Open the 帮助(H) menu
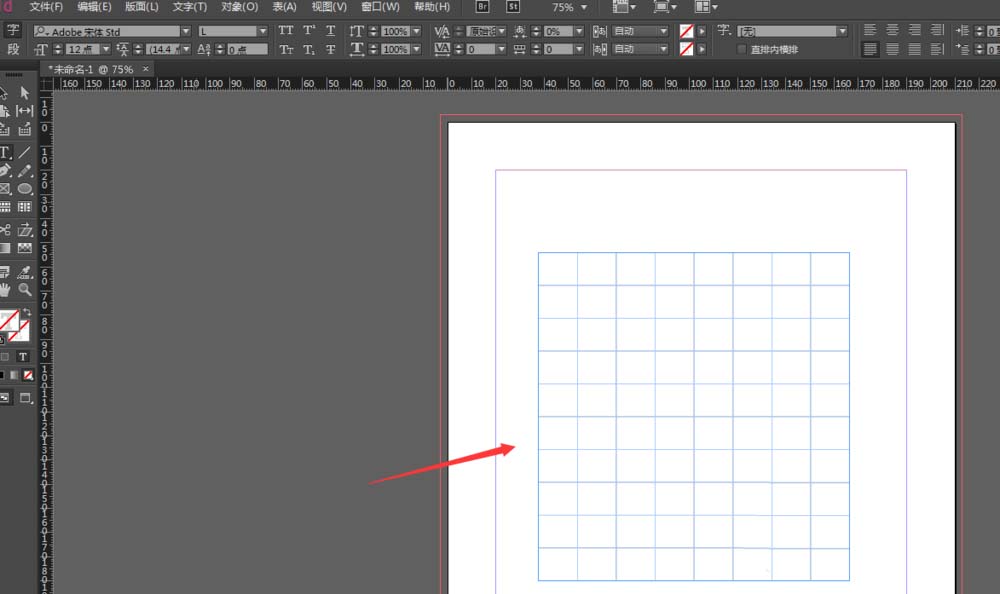The width and height of the screenshot is (1000, 594). click(x=432, y=7)
